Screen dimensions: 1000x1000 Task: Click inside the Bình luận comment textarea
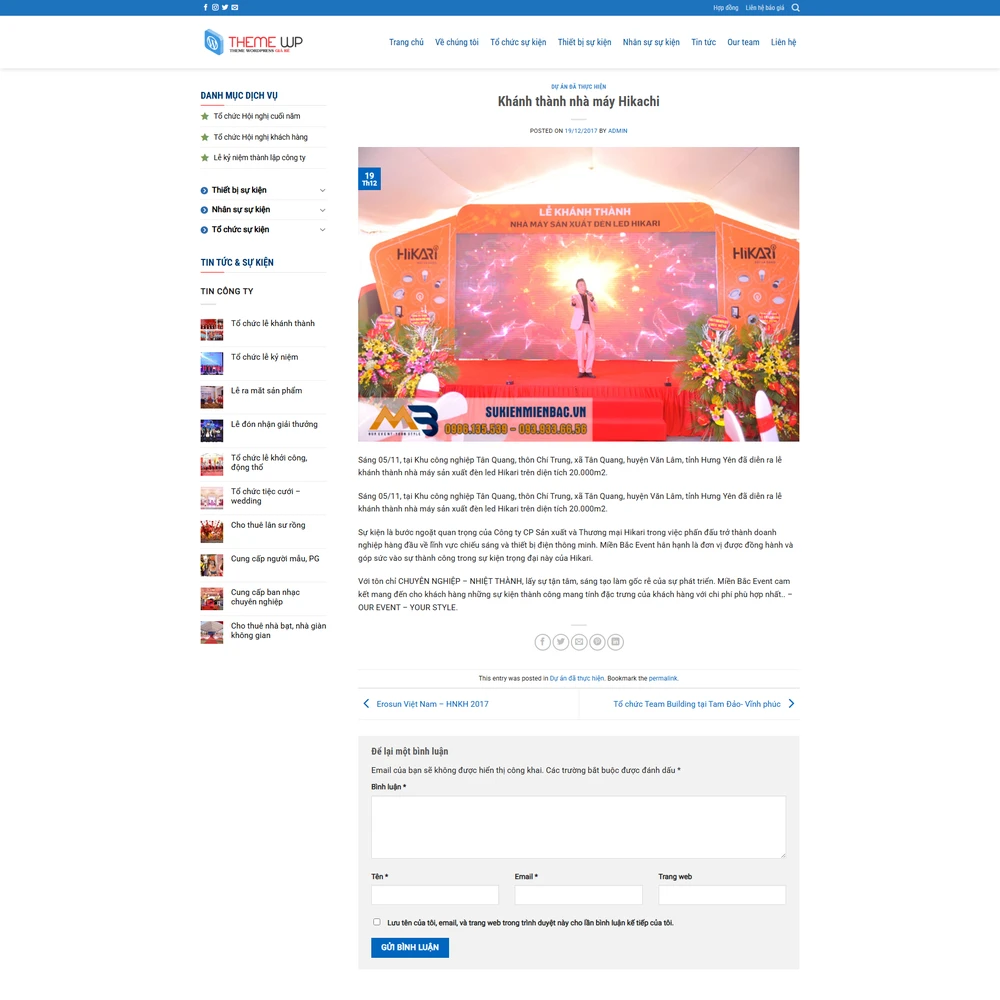(x=578, y=827)
